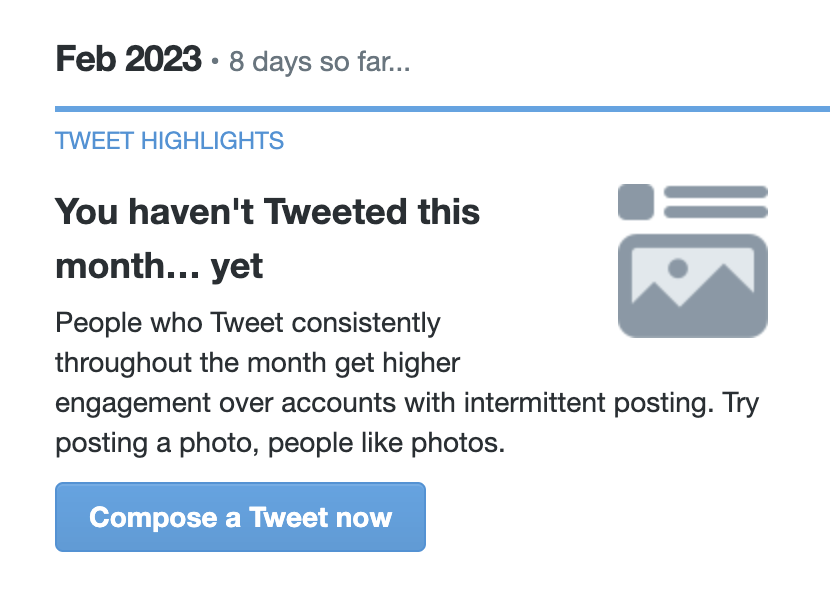This screenshot has width=830, height=612.
Task: Click the small mountain peak in photo icon
Action: tap(655, 292)
